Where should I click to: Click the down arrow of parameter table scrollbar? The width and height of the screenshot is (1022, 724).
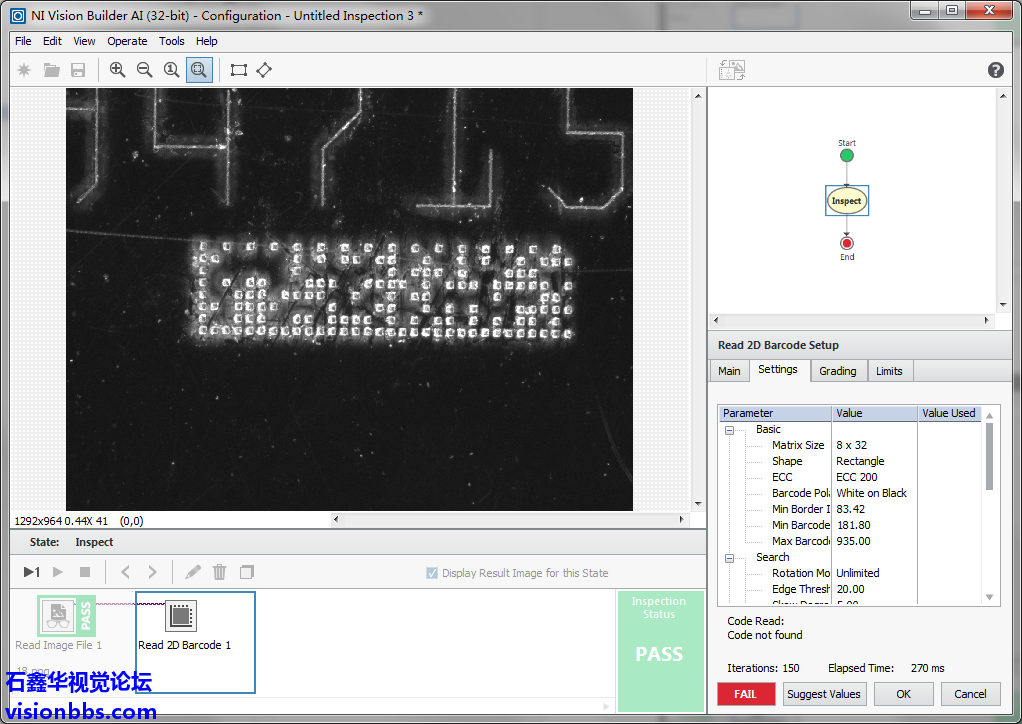(x=989, y=597)
